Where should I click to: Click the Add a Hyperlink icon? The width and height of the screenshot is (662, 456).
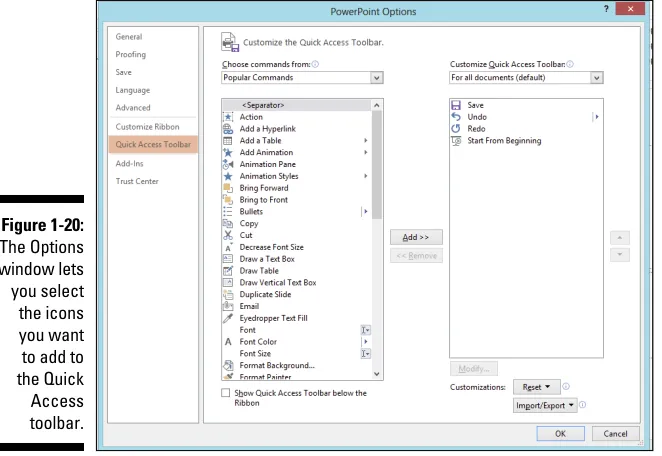pyautogui.click(x=228, y=129)
